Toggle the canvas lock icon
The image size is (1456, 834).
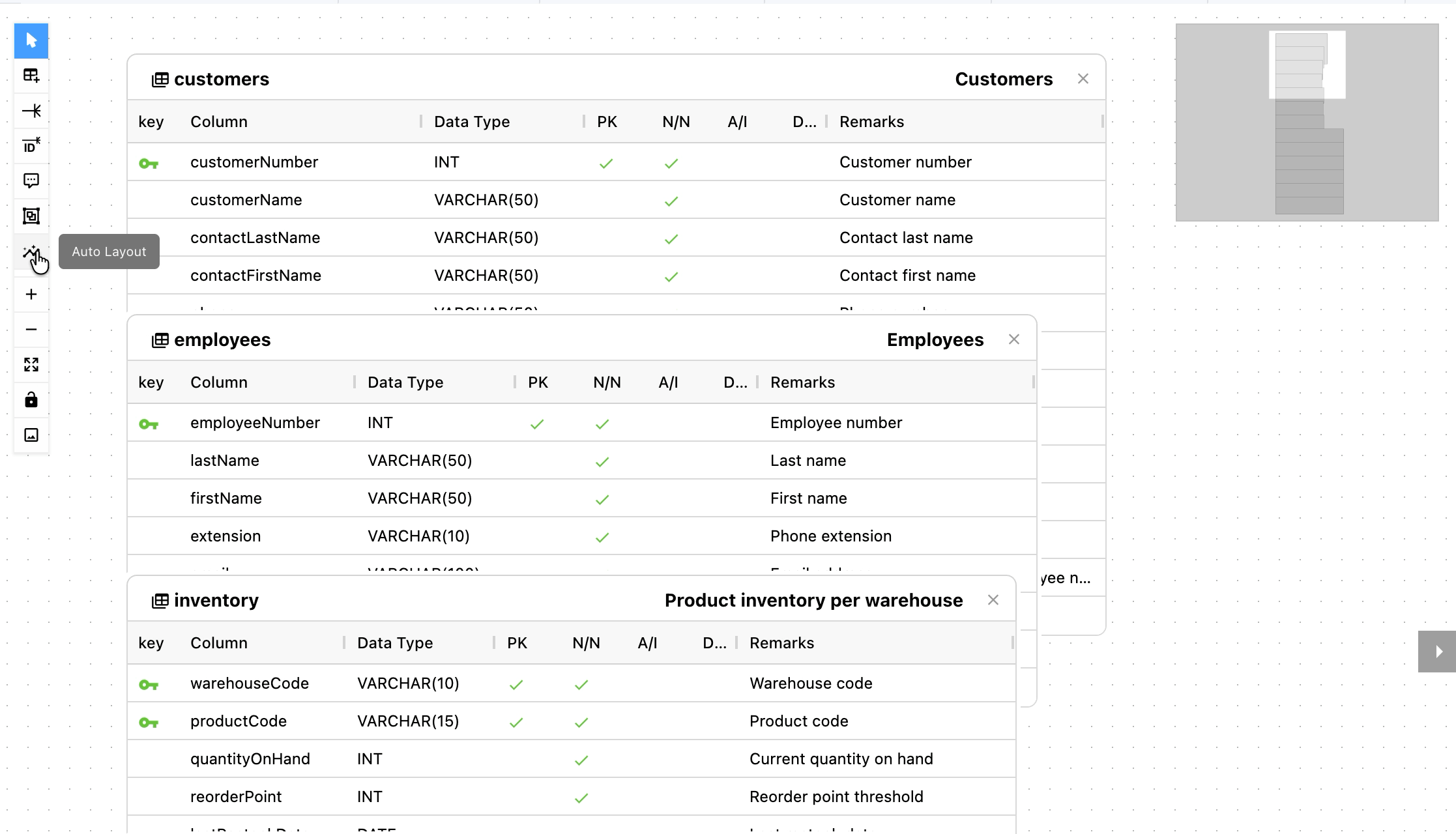click(x=31, y=400)
